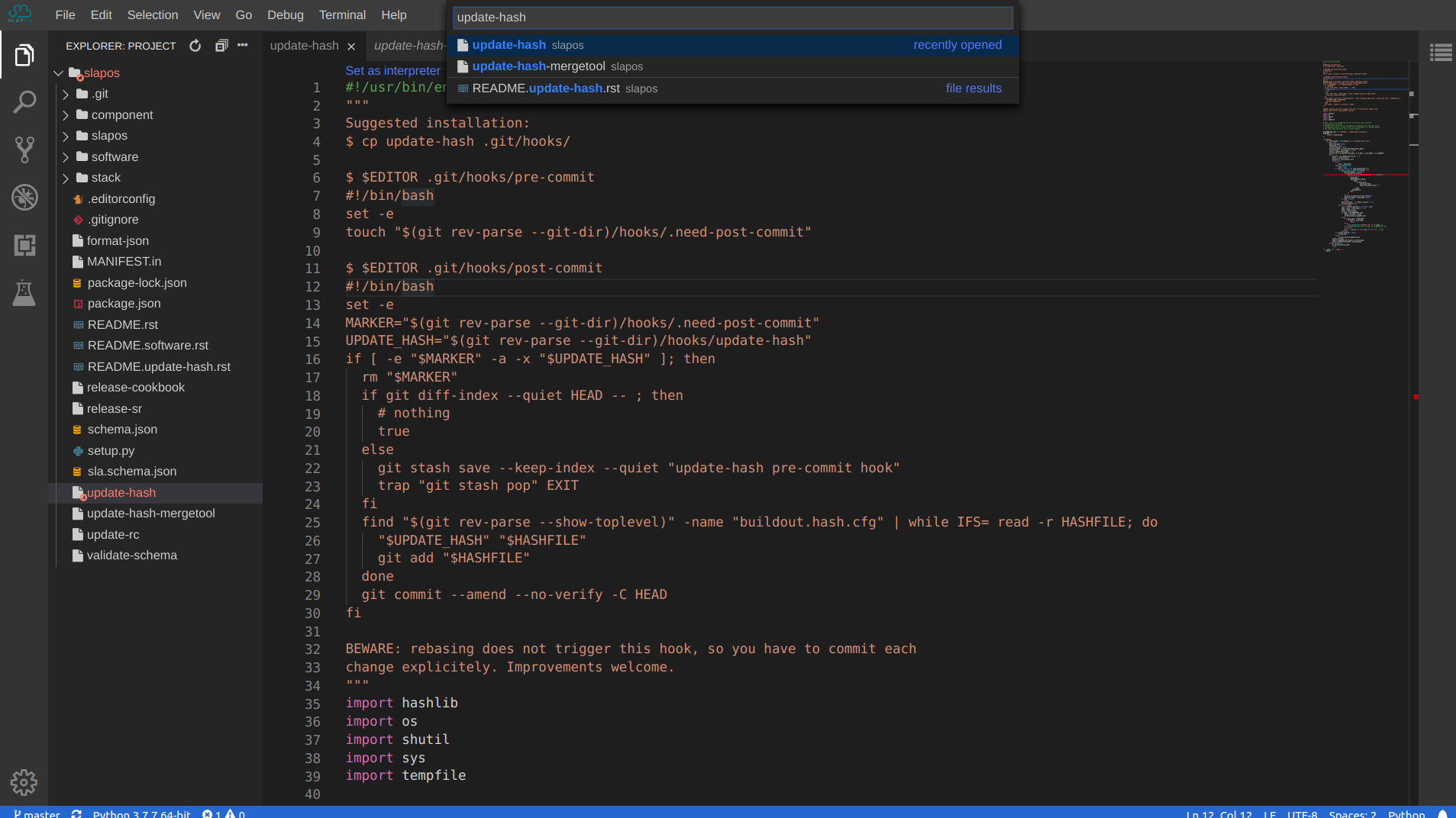Open the Extensions view
Image resolution: width=1456 pixels, height=818 pixels.
(24, 245)
